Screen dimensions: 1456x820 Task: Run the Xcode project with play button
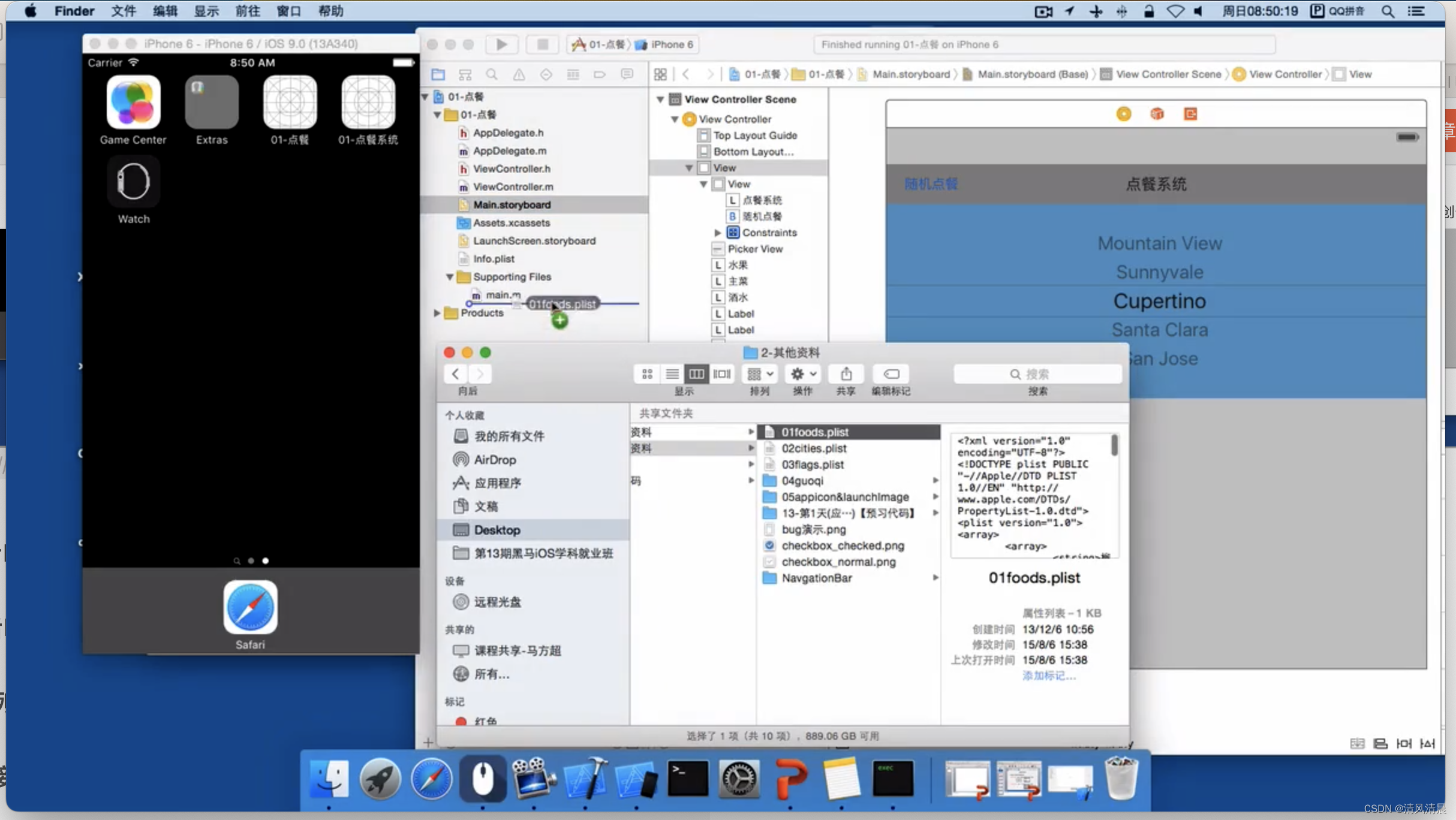[501, 44]
